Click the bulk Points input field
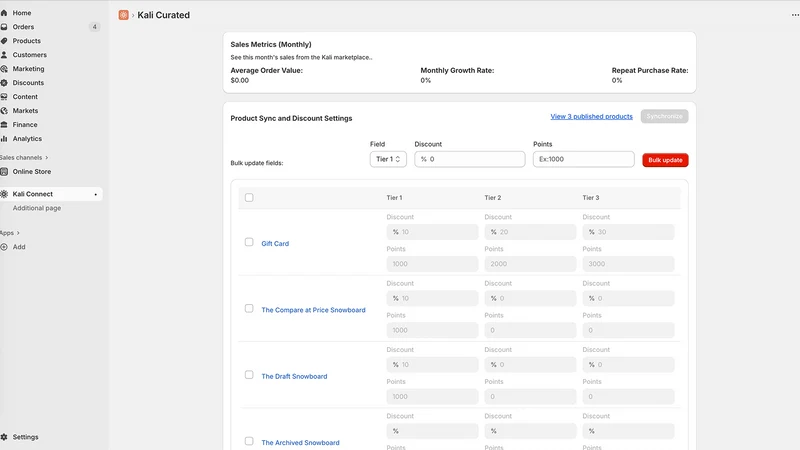This screenshot has height=450, width=800. [x=584, y=159]
